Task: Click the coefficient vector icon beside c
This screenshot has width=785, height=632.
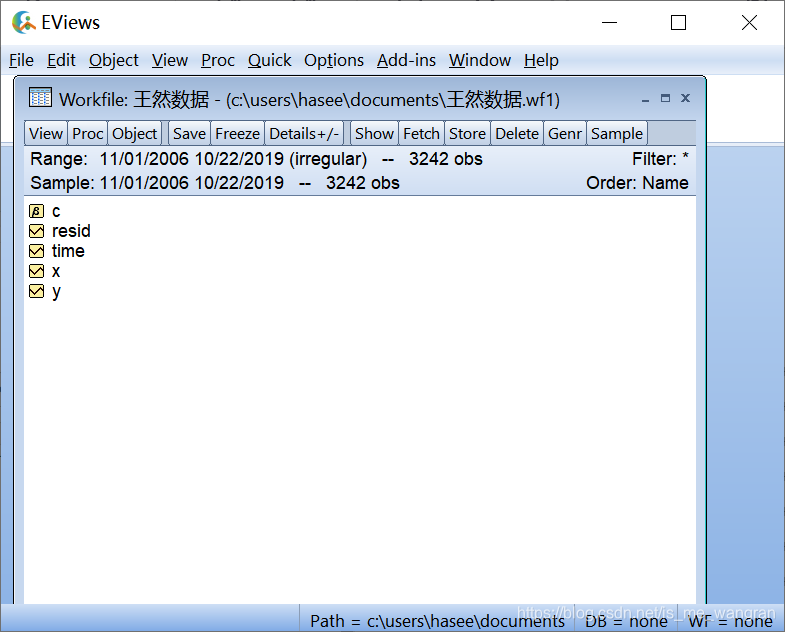Action: click(36, 211)
